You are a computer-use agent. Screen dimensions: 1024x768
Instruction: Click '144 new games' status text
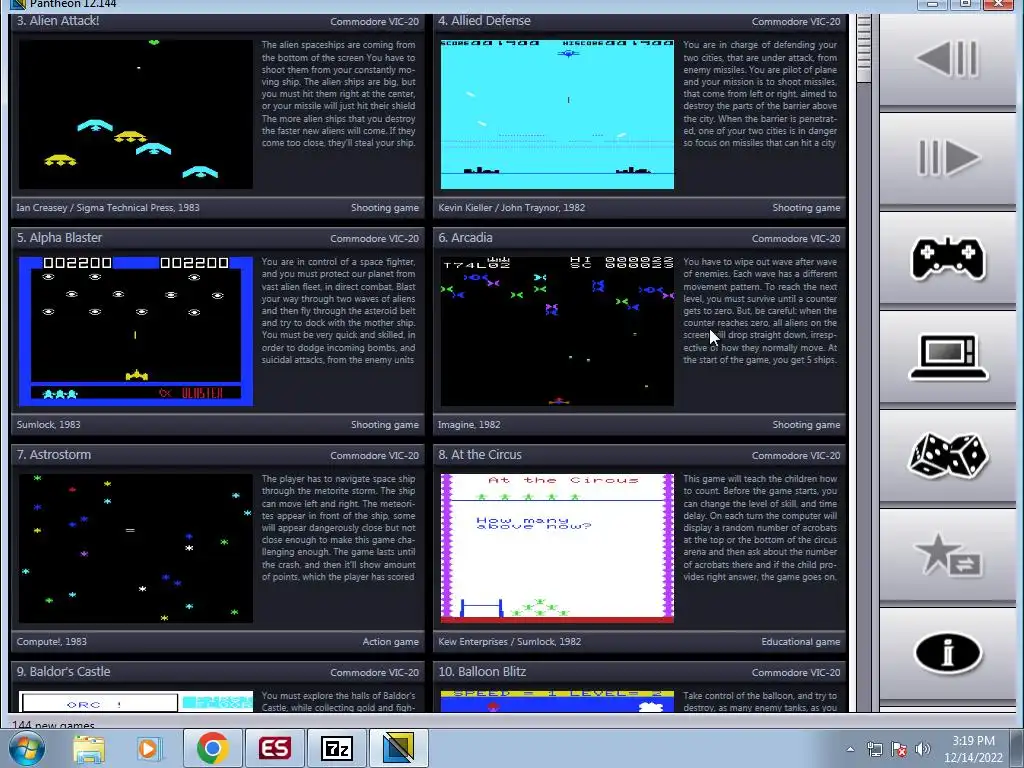coord(54,725)
